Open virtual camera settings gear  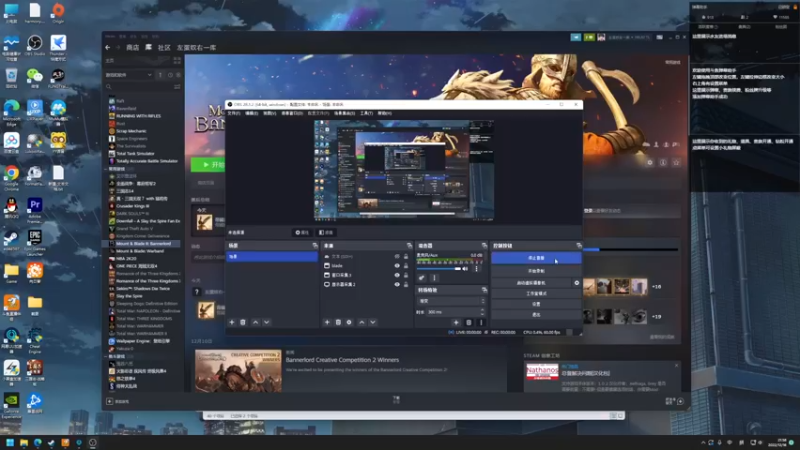[577, 283]
